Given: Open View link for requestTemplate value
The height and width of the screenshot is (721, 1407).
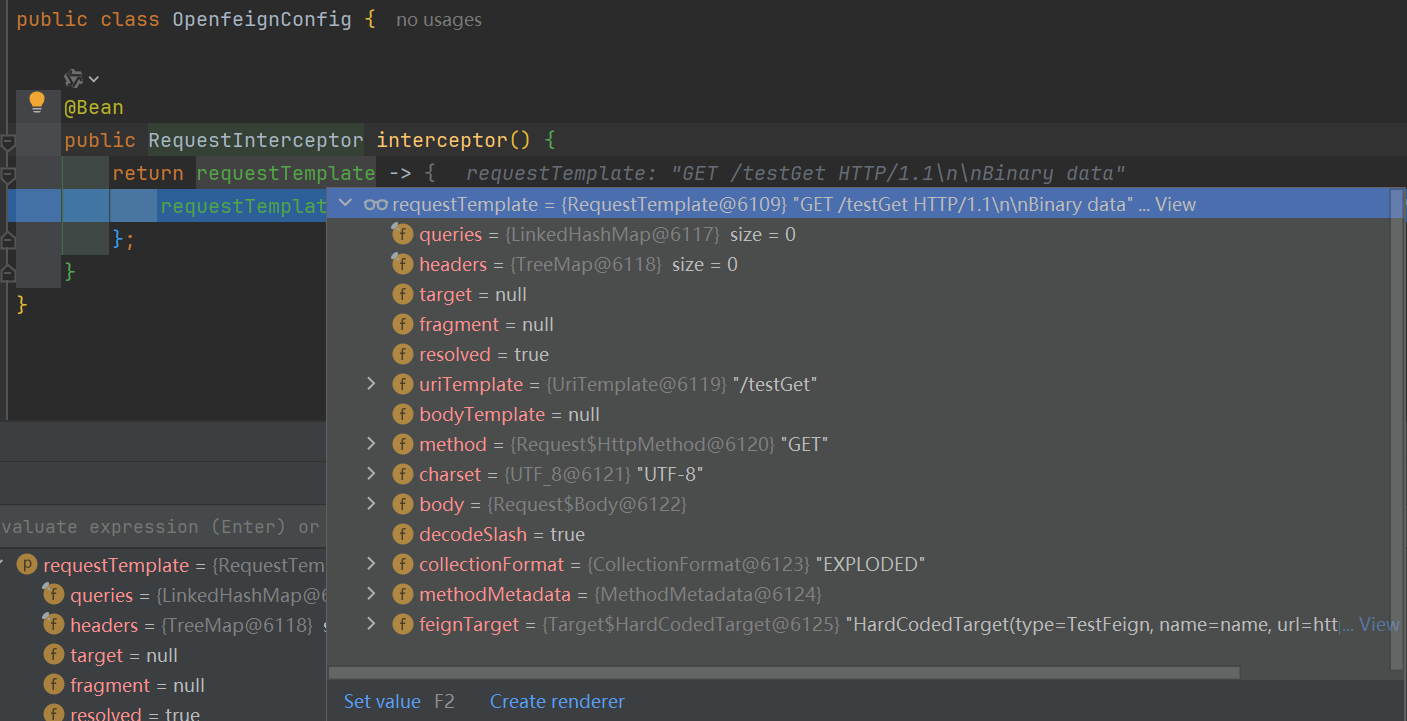Looking at the screenshot, I should pyautogui.click(x=1175, y=204).
